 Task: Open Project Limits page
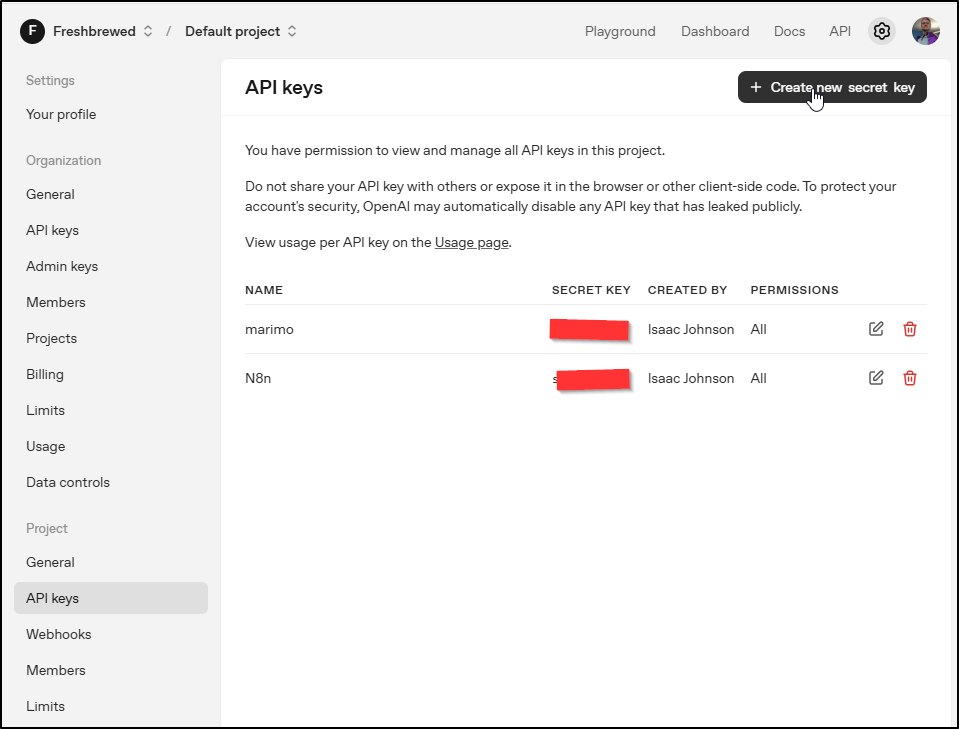(45, 706)
